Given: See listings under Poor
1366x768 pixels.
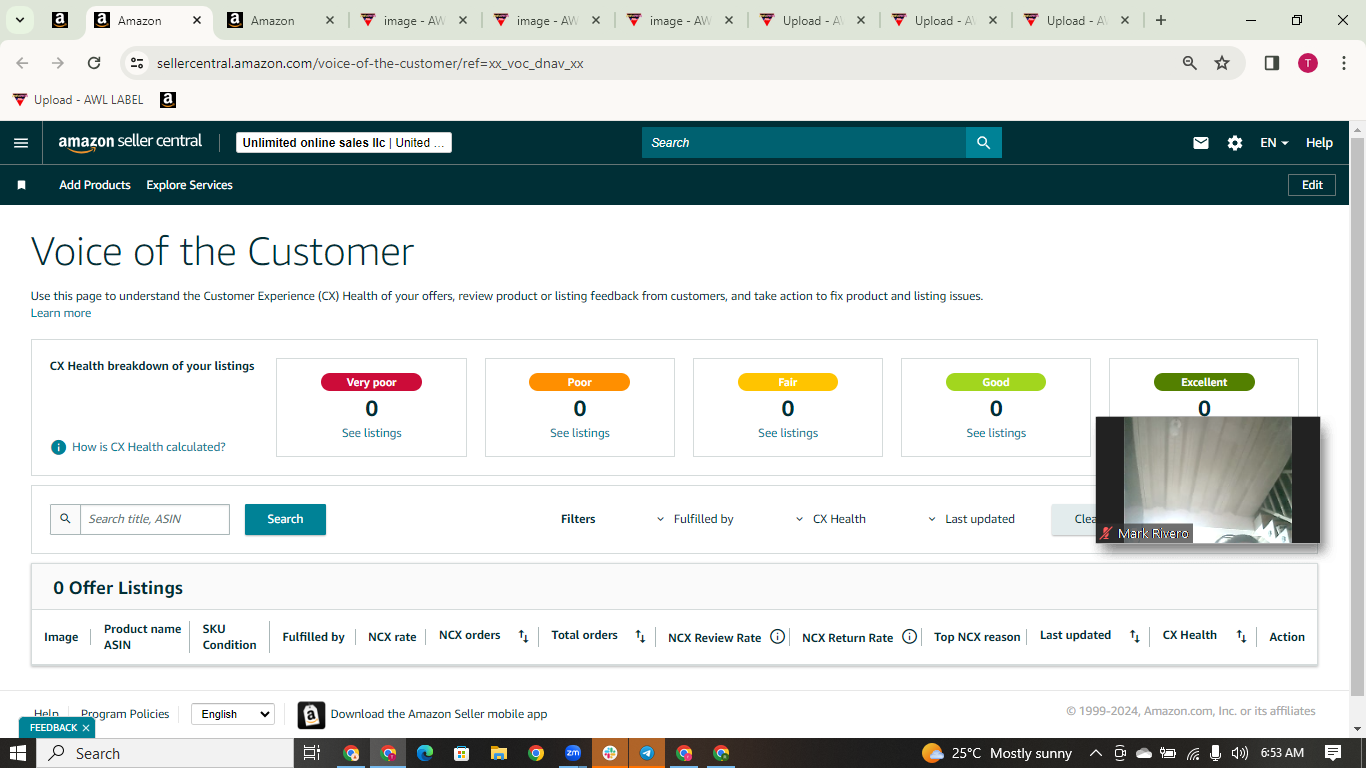Looking at the screenshot, I should (580, 433).
